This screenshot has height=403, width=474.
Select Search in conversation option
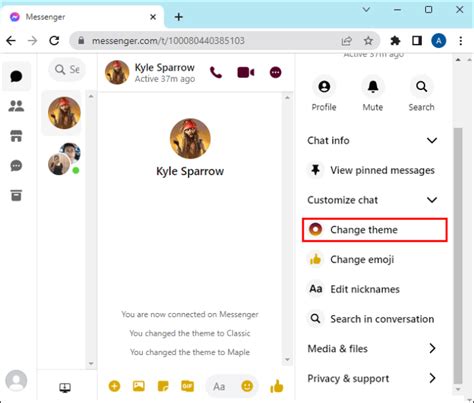(x=374, y=319)
